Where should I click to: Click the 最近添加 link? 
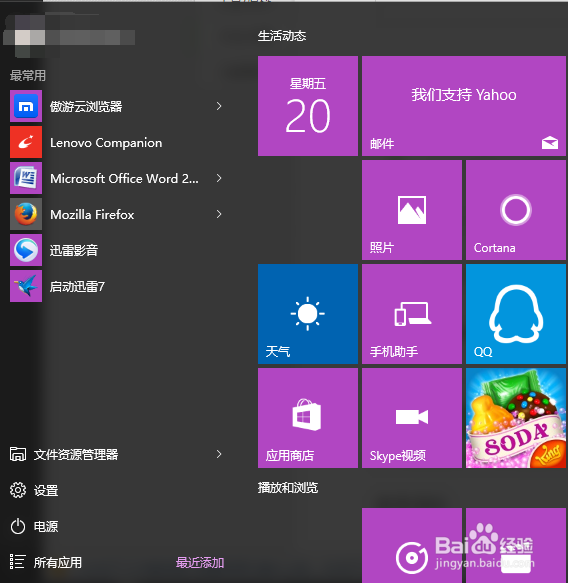(200, 563)
